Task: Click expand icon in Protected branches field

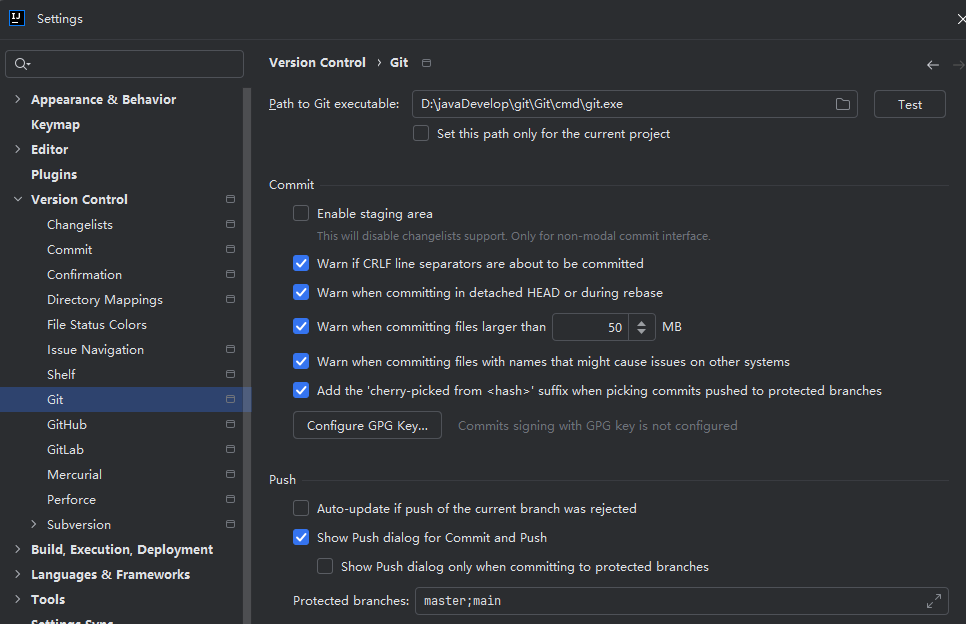Action: [x=933, y=601]
